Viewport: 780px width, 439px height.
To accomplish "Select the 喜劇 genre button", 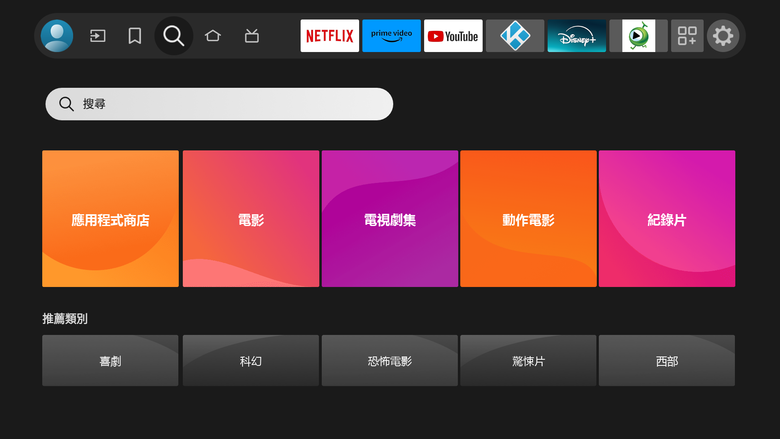I will 110,360.
